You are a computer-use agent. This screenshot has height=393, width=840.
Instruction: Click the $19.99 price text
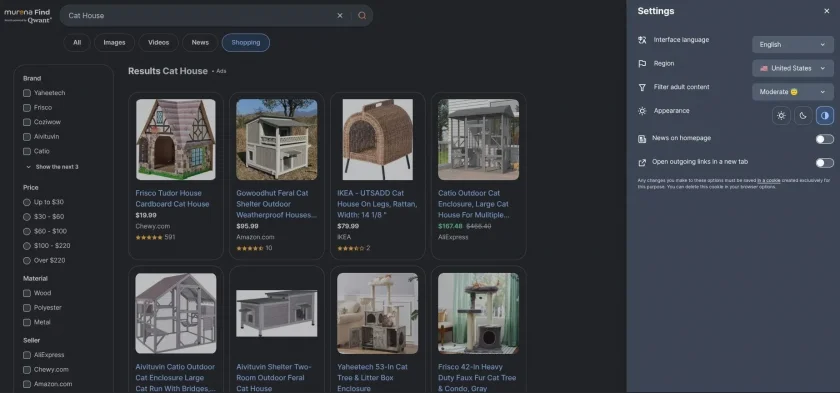click(146, 215)
